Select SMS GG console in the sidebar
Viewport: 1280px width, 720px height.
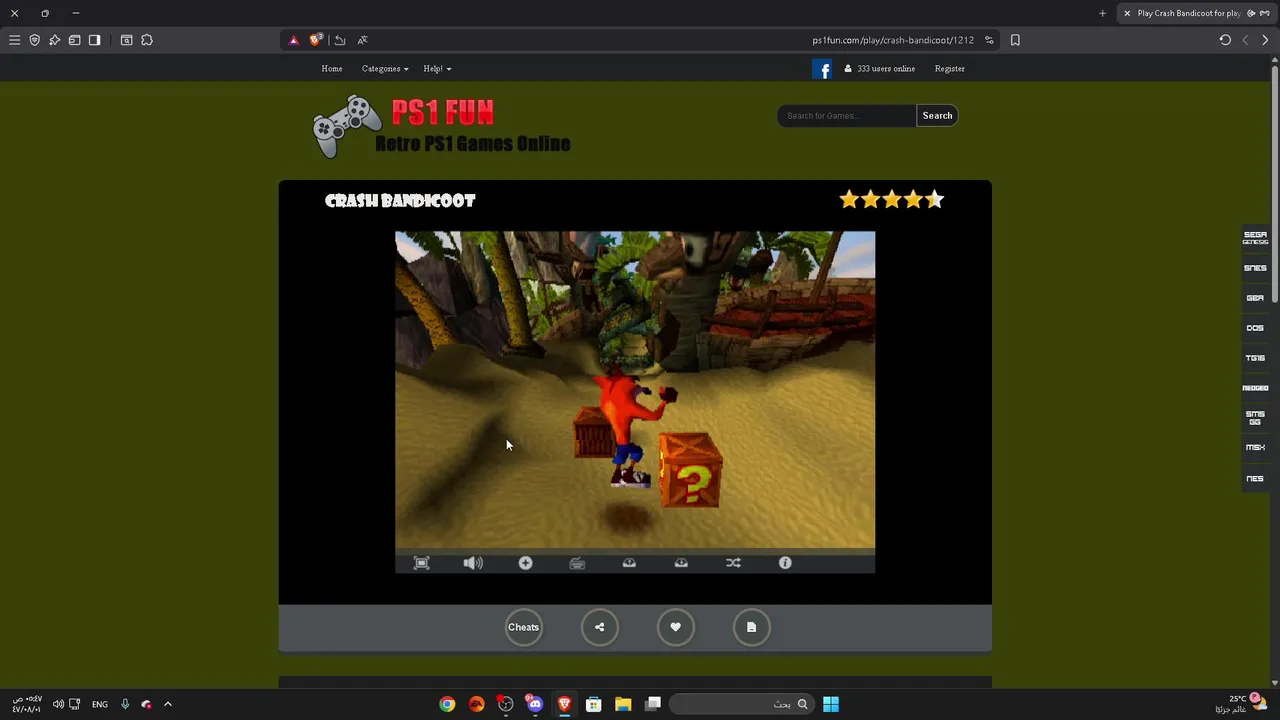coord(1255,418)
